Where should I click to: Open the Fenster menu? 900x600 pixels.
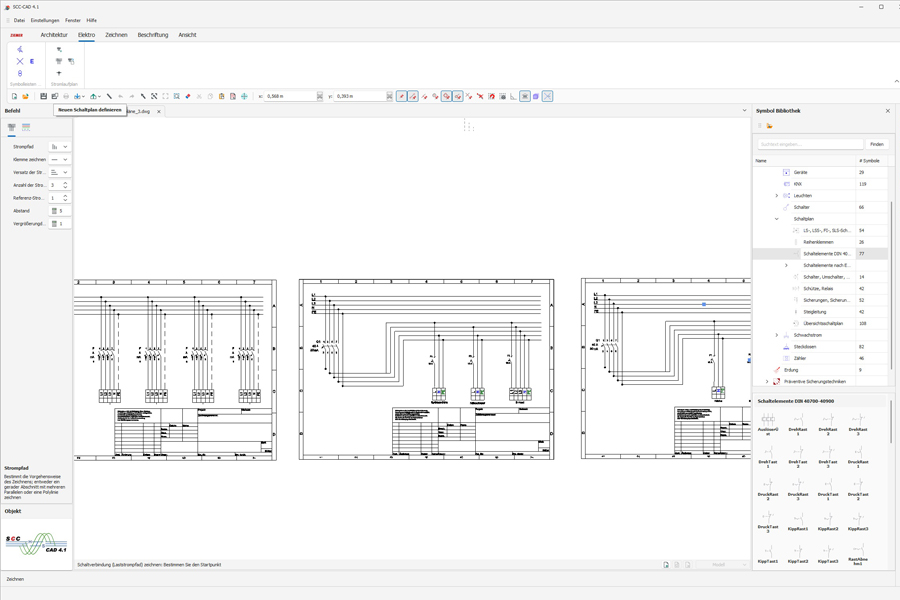[73, 20]
